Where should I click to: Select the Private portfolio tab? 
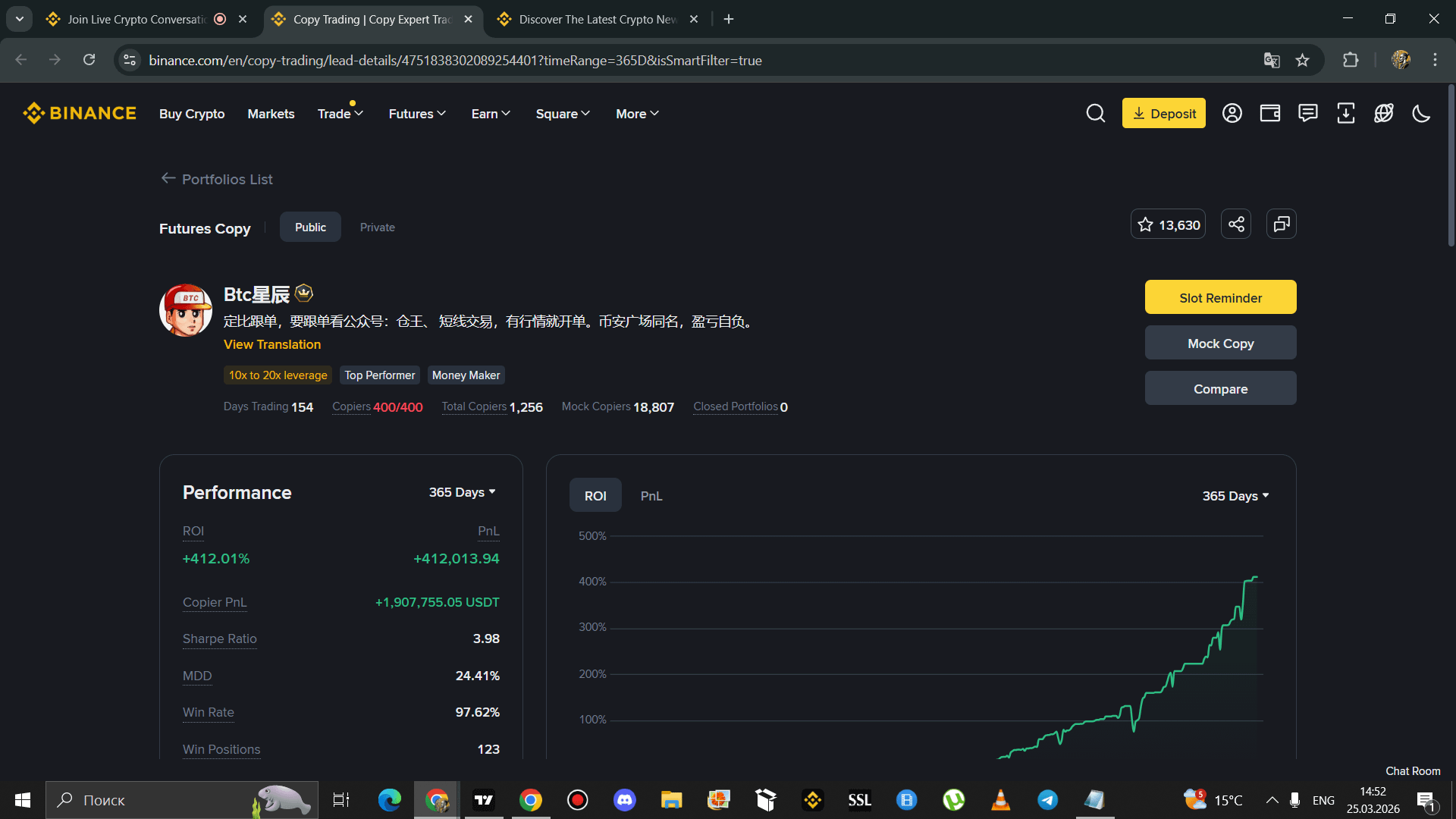point(378,227)
